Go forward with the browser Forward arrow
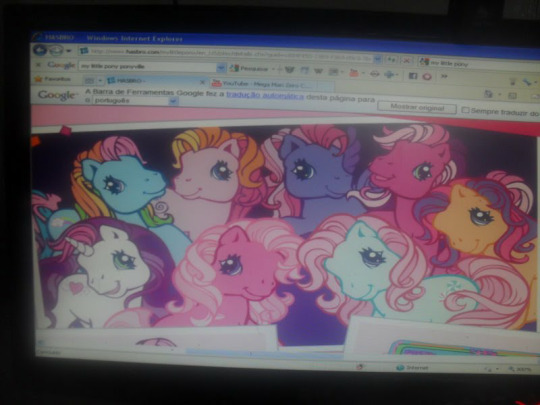 pos(55,51)
